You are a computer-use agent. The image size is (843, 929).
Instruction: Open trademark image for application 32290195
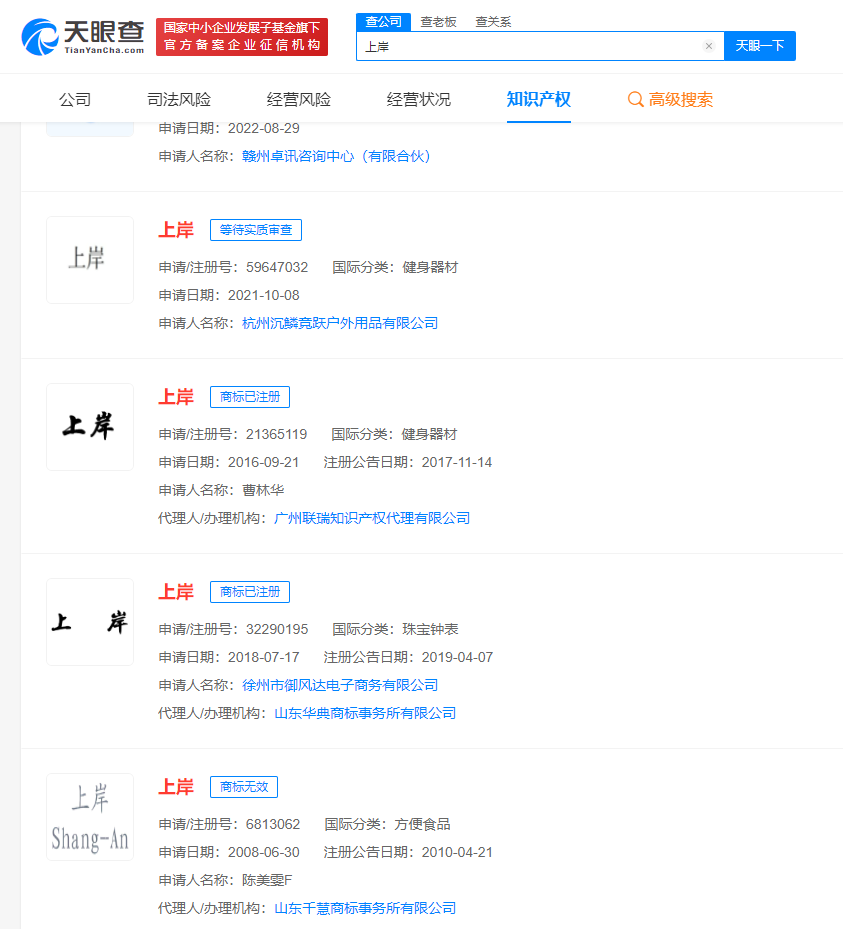90,622
